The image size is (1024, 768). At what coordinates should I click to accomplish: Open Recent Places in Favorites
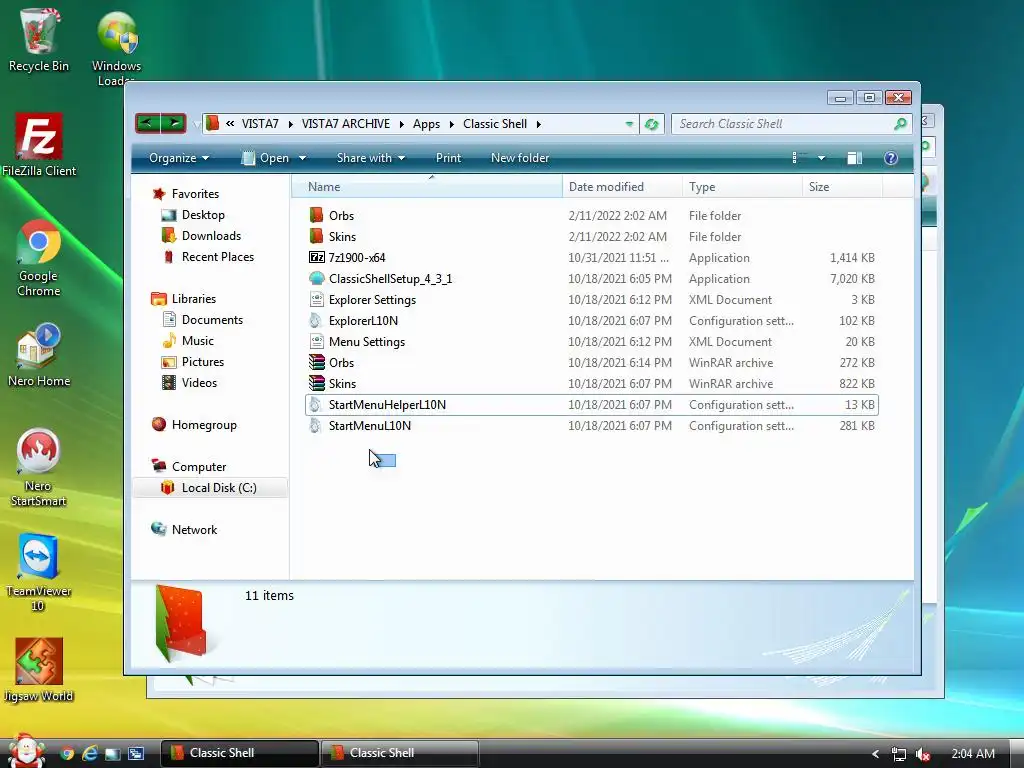pos(217,257)
